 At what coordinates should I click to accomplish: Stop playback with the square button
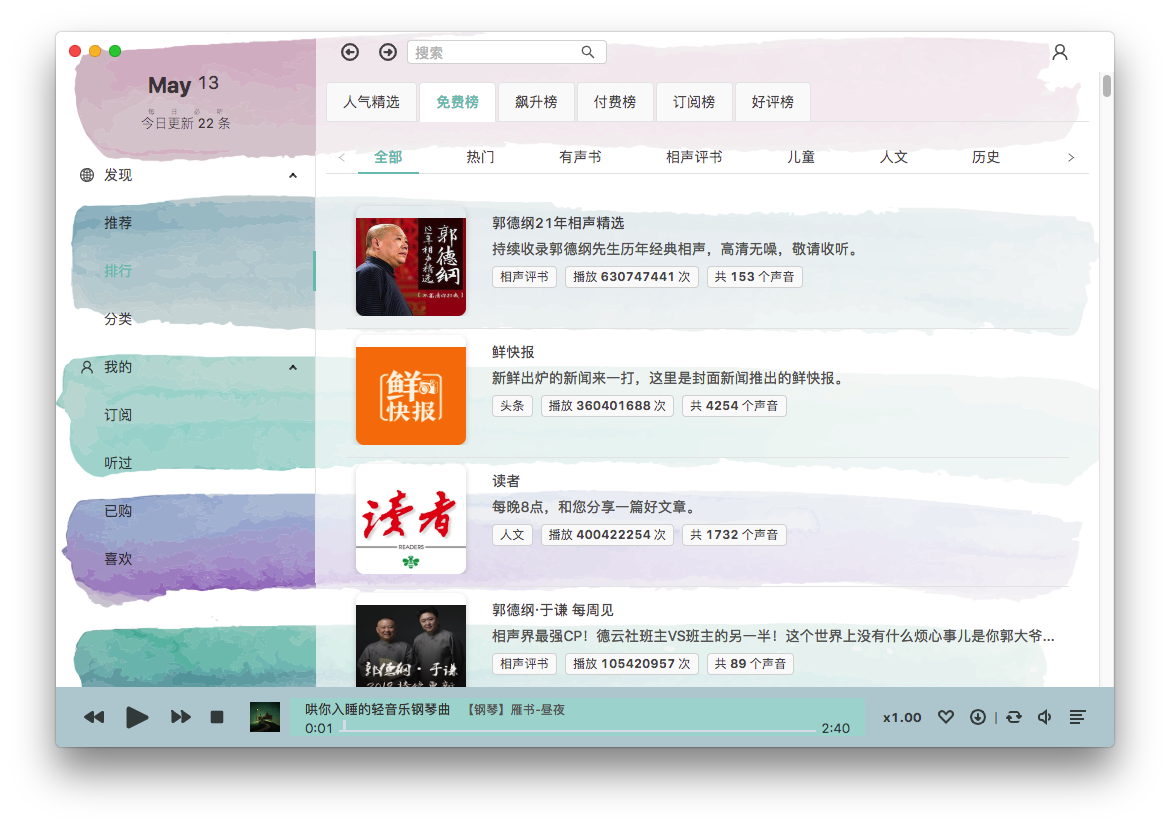[217, 717]
